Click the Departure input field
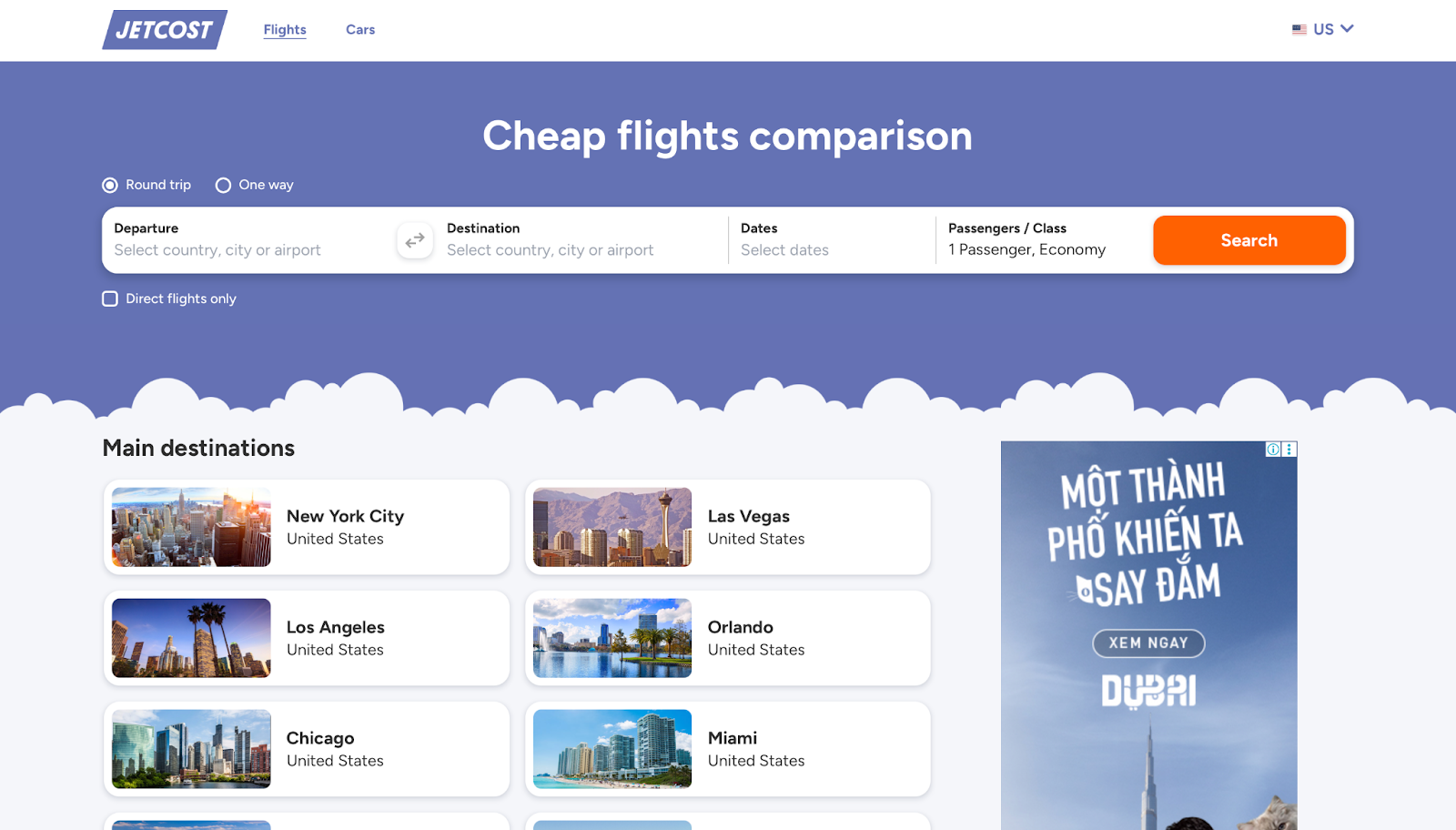 click(248, 240)
